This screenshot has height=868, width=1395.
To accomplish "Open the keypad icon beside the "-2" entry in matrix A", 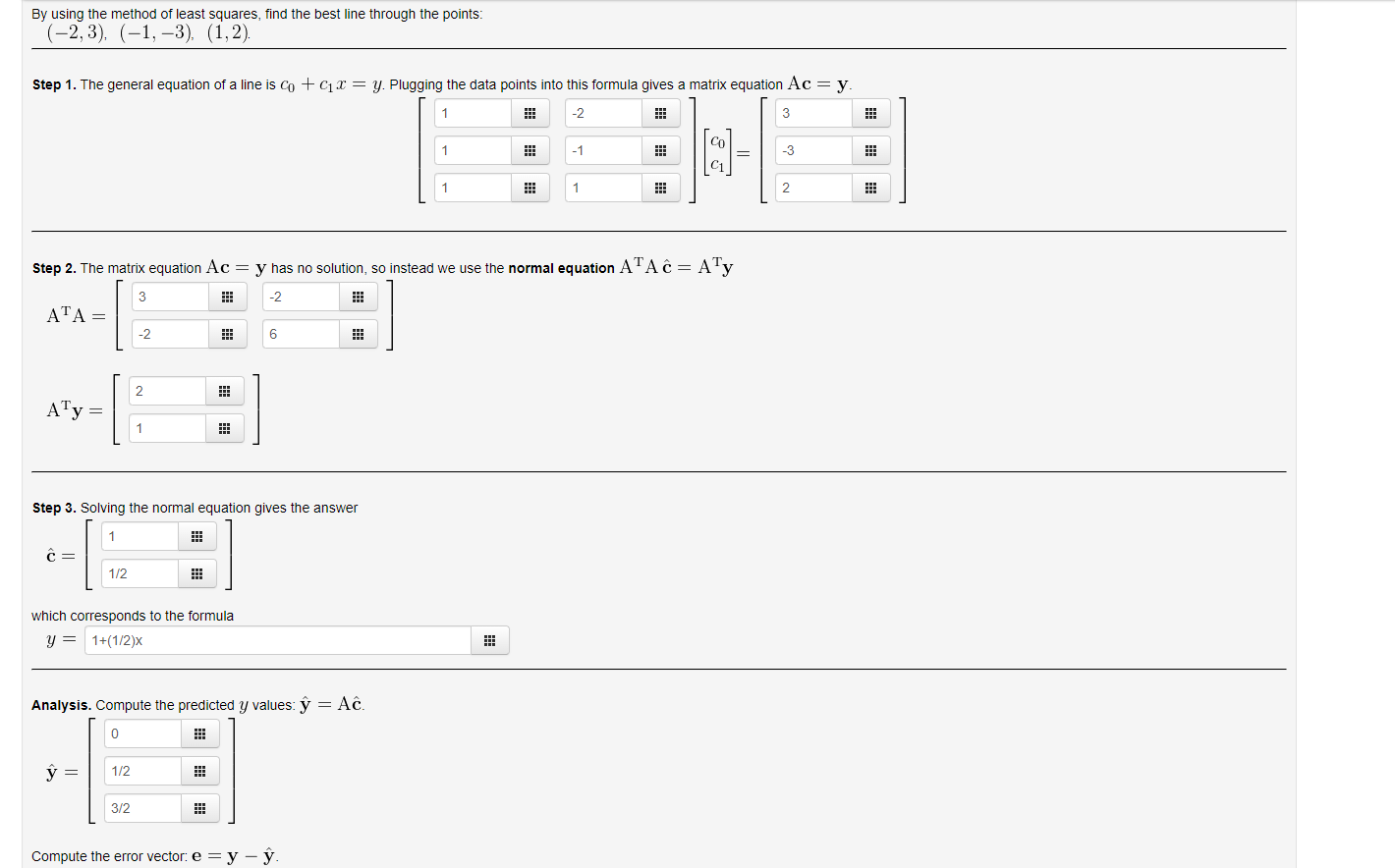I will point(661,113).
